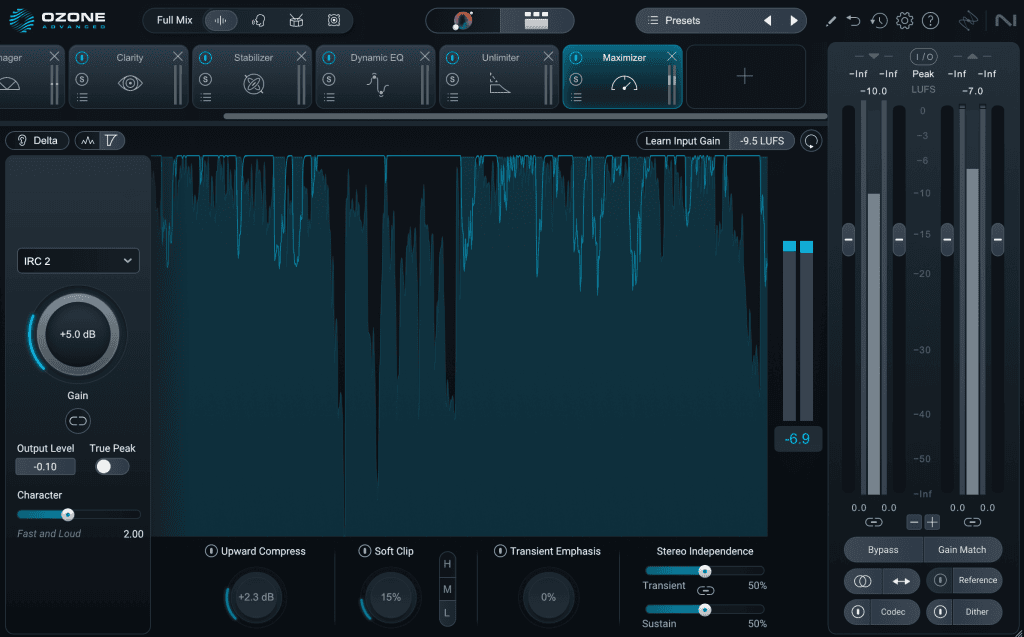
Task: Select the Maximizer module tab
Action: [624, 76]
